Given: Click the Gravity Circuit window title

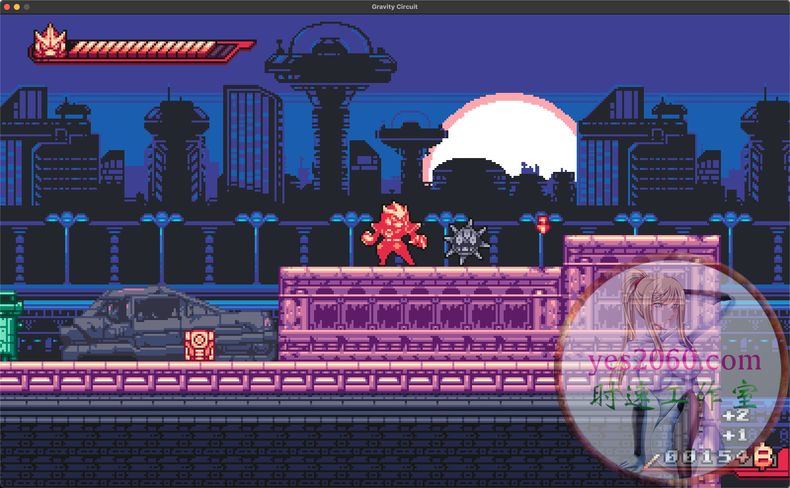Looking at the screenshot, I should coord(395,7).
